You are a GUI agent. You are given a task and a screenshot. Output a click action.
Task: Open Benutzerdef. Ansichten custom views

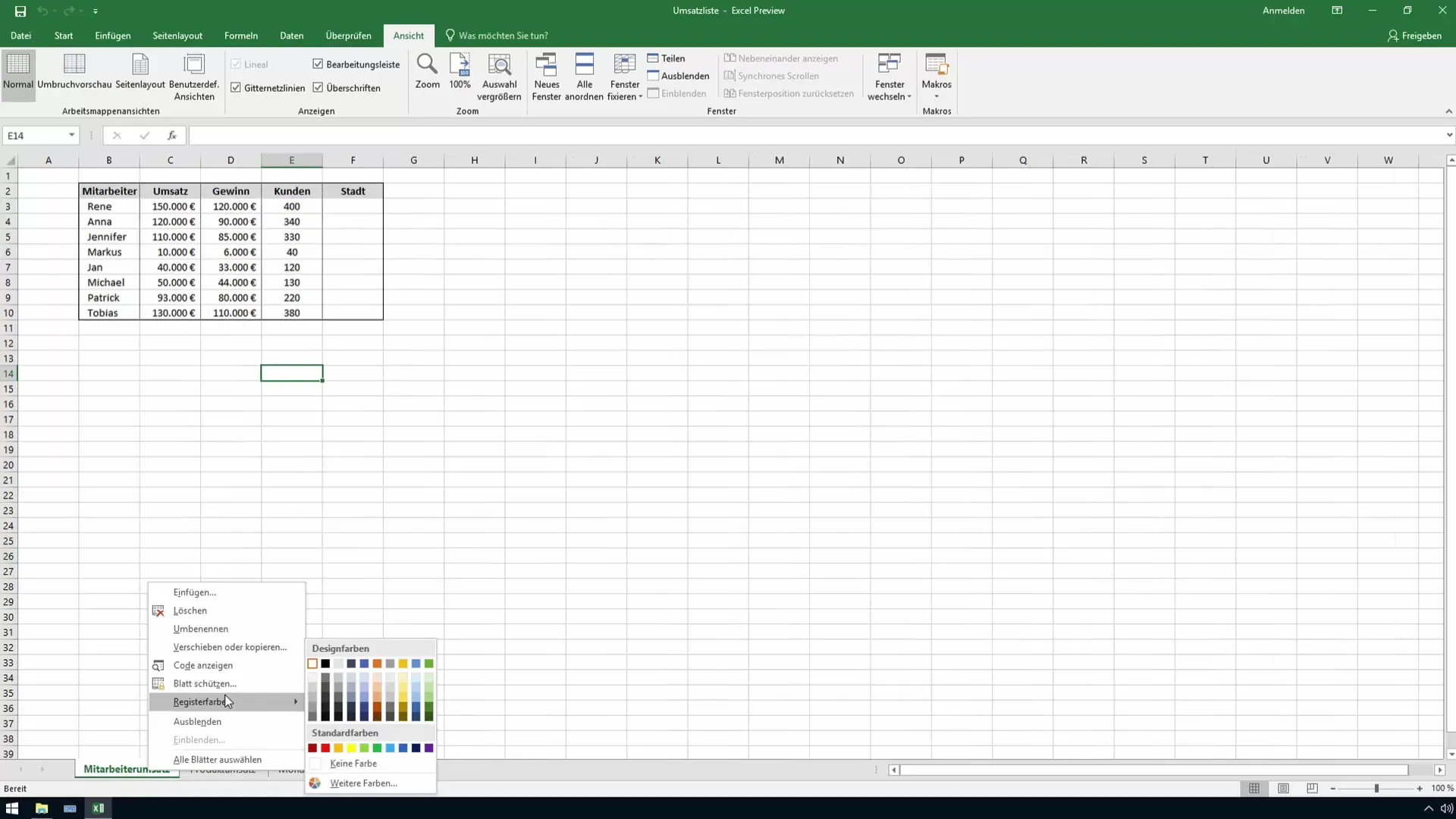[x=194, y=77]
